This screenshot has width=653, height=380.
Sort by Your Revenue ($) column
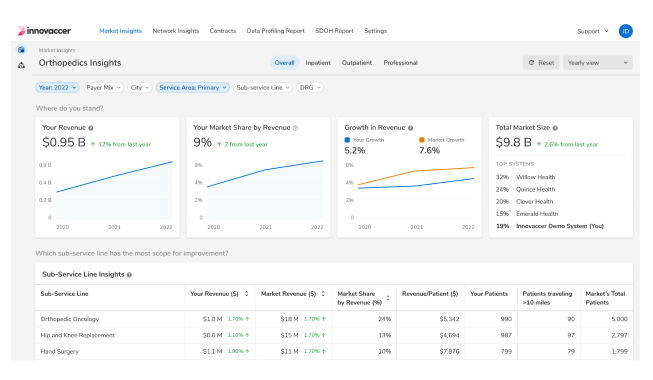247,294
